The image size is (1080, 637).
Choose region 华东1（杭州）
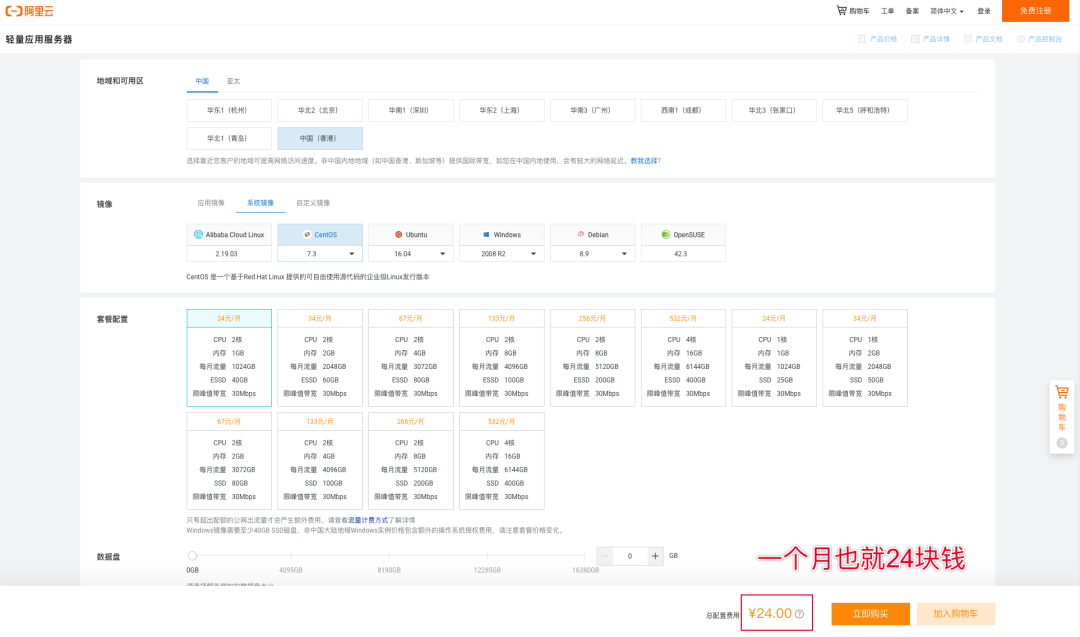(x=229, y=110)
